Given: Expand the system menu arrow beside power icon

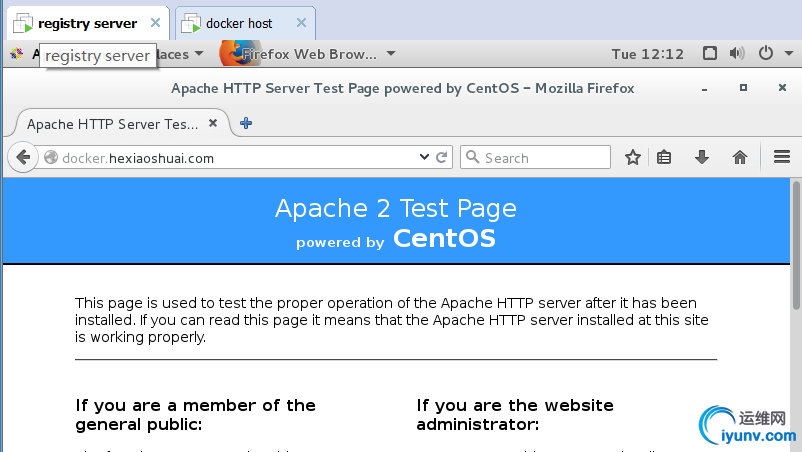Looking at the screenshot, I should (789, 53).
